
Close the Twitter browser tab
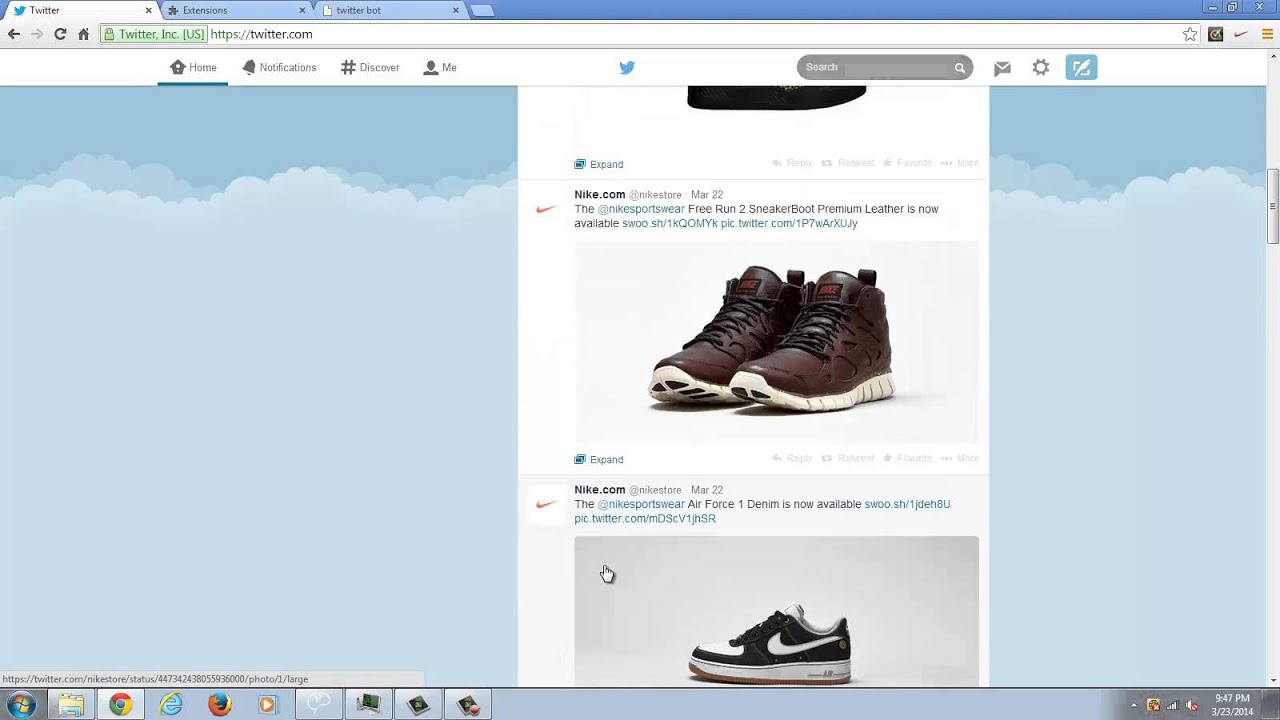point(149,10)
